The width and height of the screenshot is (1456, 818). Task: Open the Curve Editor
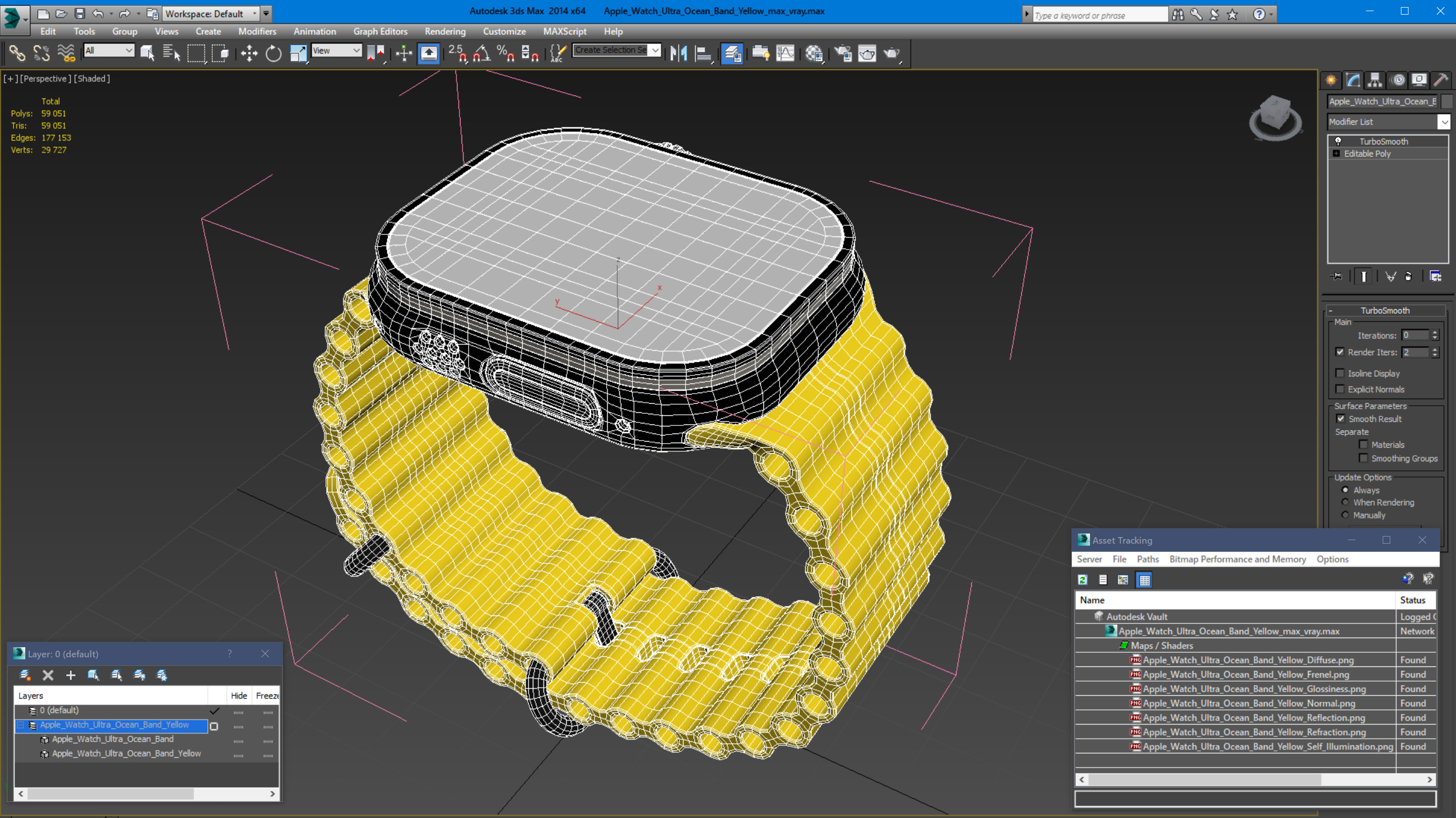[x=785, y=54]
